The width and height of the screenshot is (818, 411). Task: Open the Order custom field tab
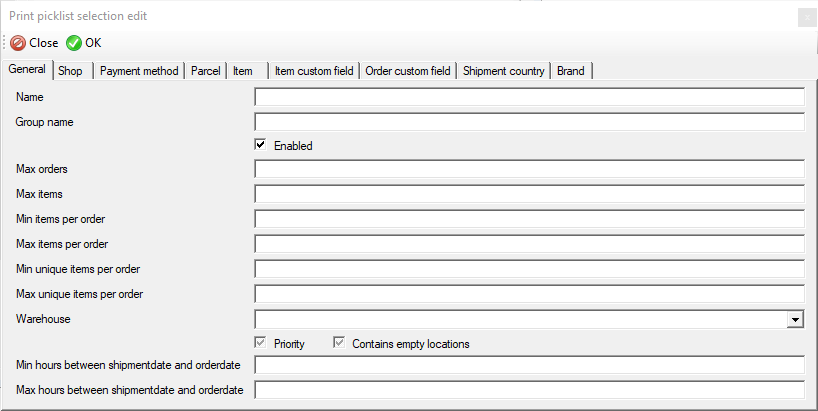click(408, 71)
